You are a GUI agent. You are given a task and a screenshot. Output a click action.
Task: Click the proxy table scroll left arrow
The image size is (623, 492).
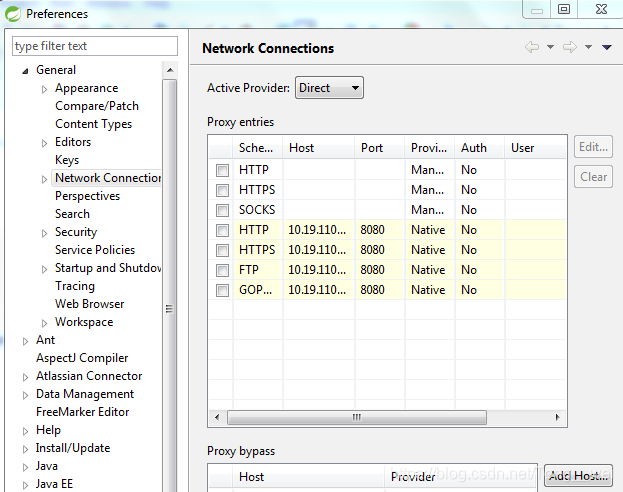coord(217,417)
